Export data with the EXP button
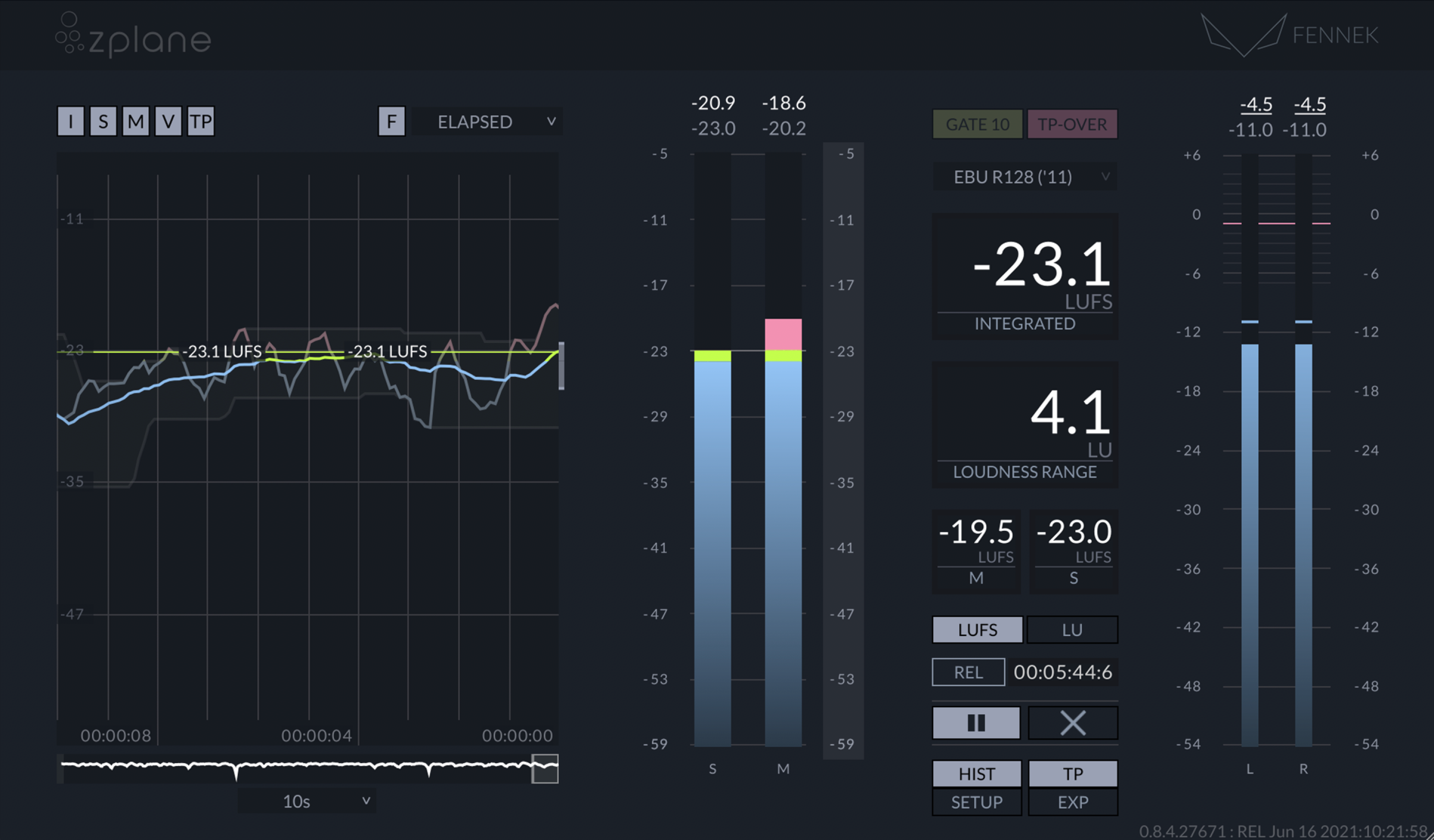This screenshot has height=840, width=1434. coord(1072,802)
